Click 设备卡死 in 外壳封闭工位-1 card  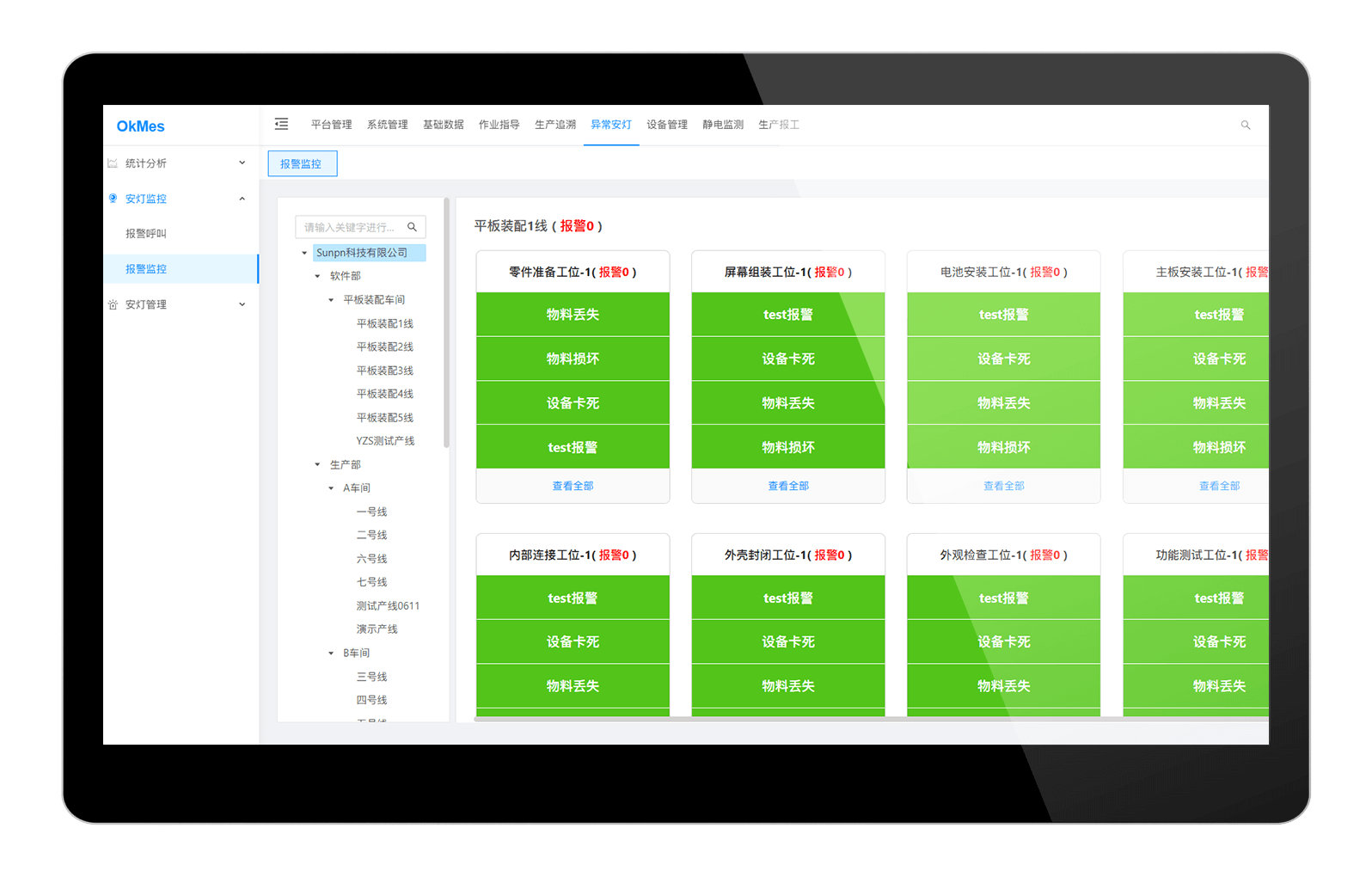788,641
